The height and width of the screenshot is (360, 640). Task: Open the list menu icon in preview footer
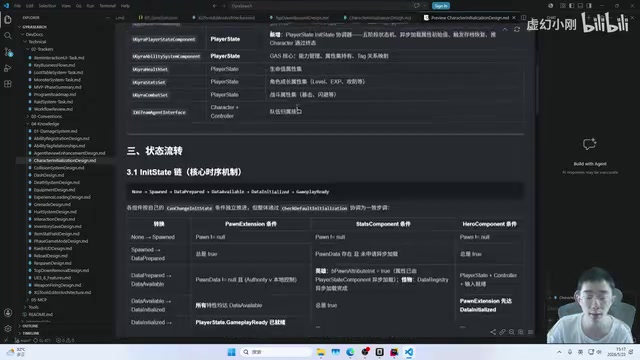pos(531,332)
